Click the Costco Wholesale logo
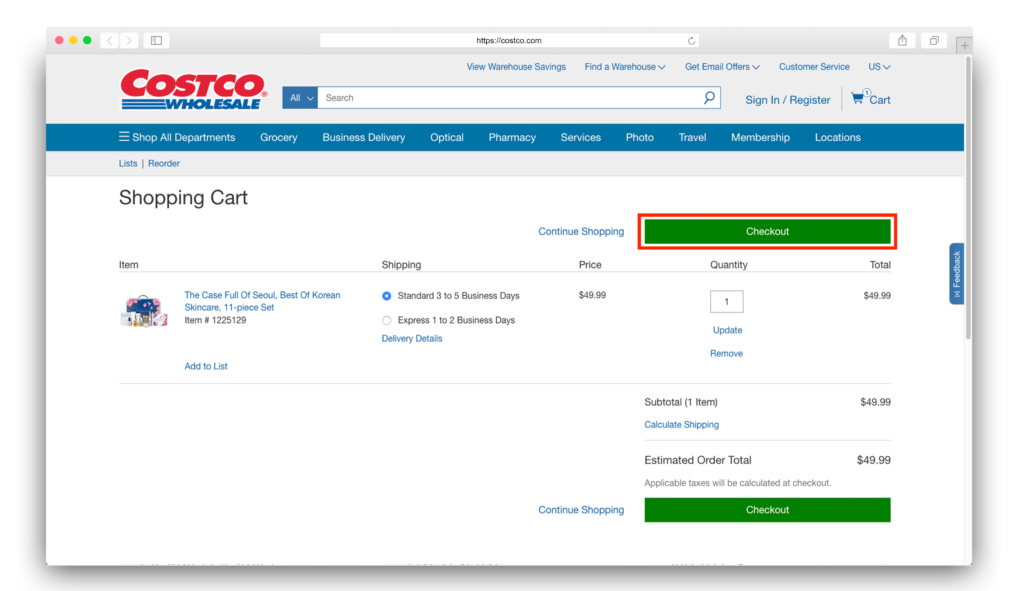Screen dimensions: 1024x591 click(x=194, y=89)
